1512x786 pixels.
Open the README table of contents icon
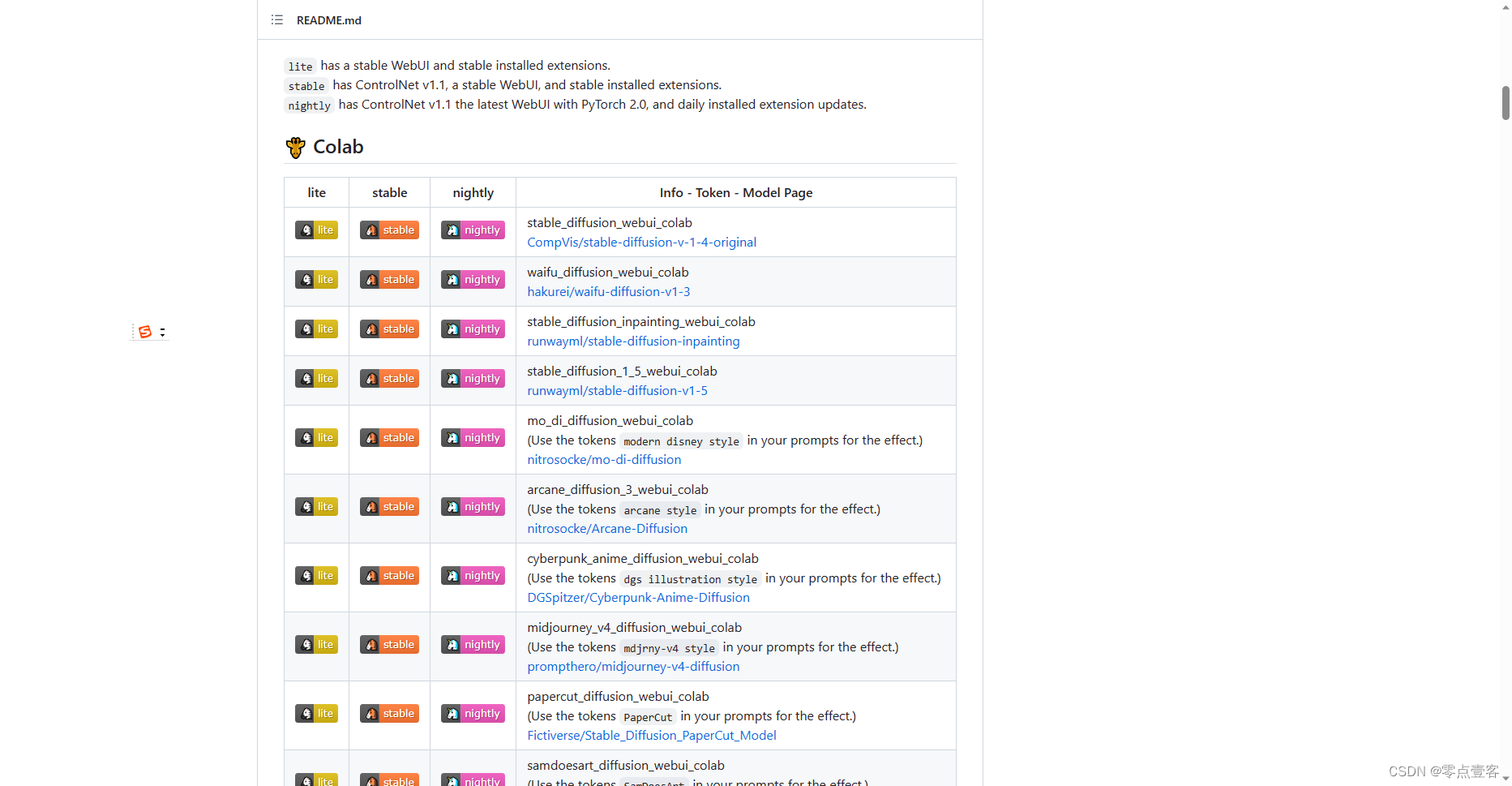point(277,19)
